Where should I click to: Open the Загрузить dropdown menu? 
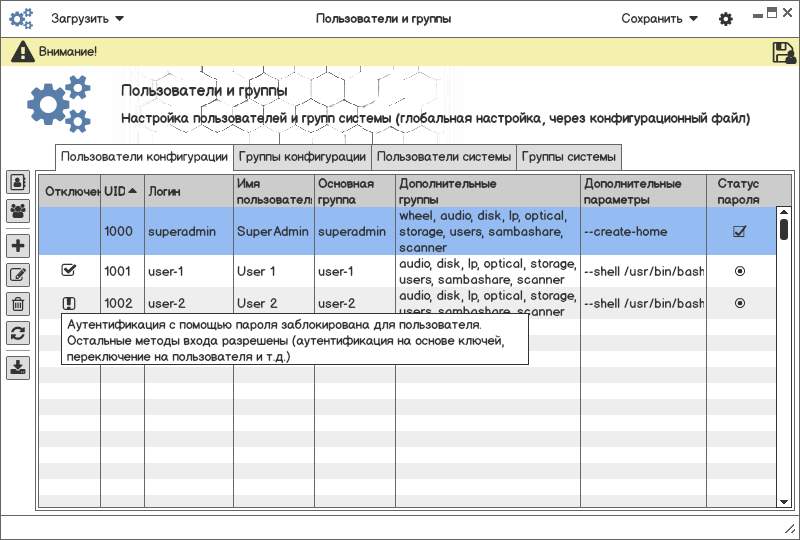click(x=88, y=19)
